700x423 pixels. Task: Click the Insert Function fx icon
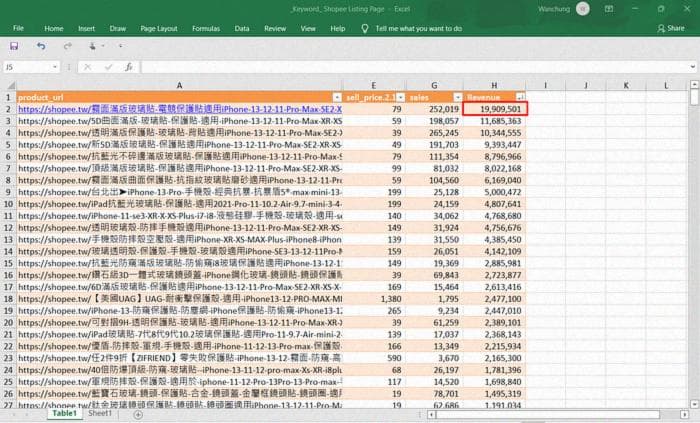click(x=129, y=67)
